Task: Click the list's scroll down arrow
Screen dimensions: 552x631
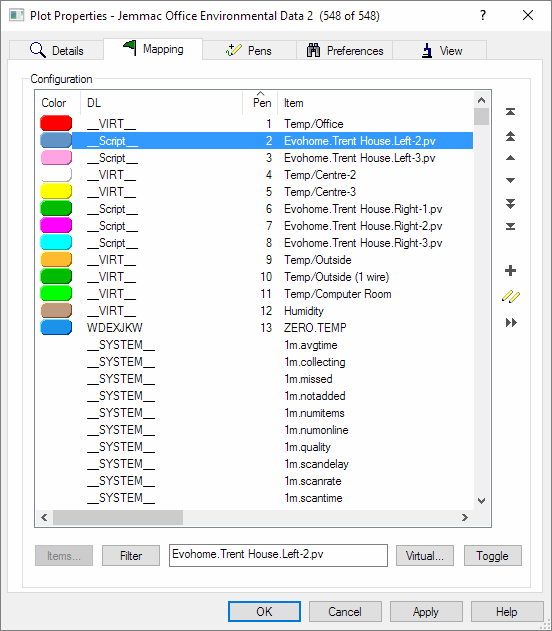Action: click(x=481, y=501)
